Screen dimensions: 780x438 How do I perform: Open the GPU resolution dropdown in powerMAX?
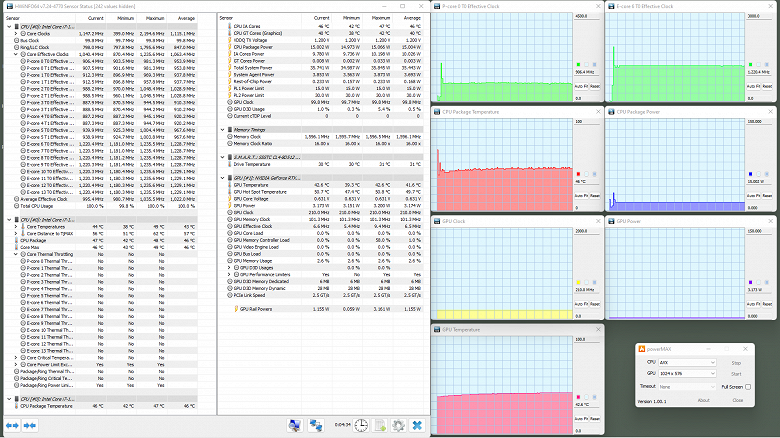(687, 373)
